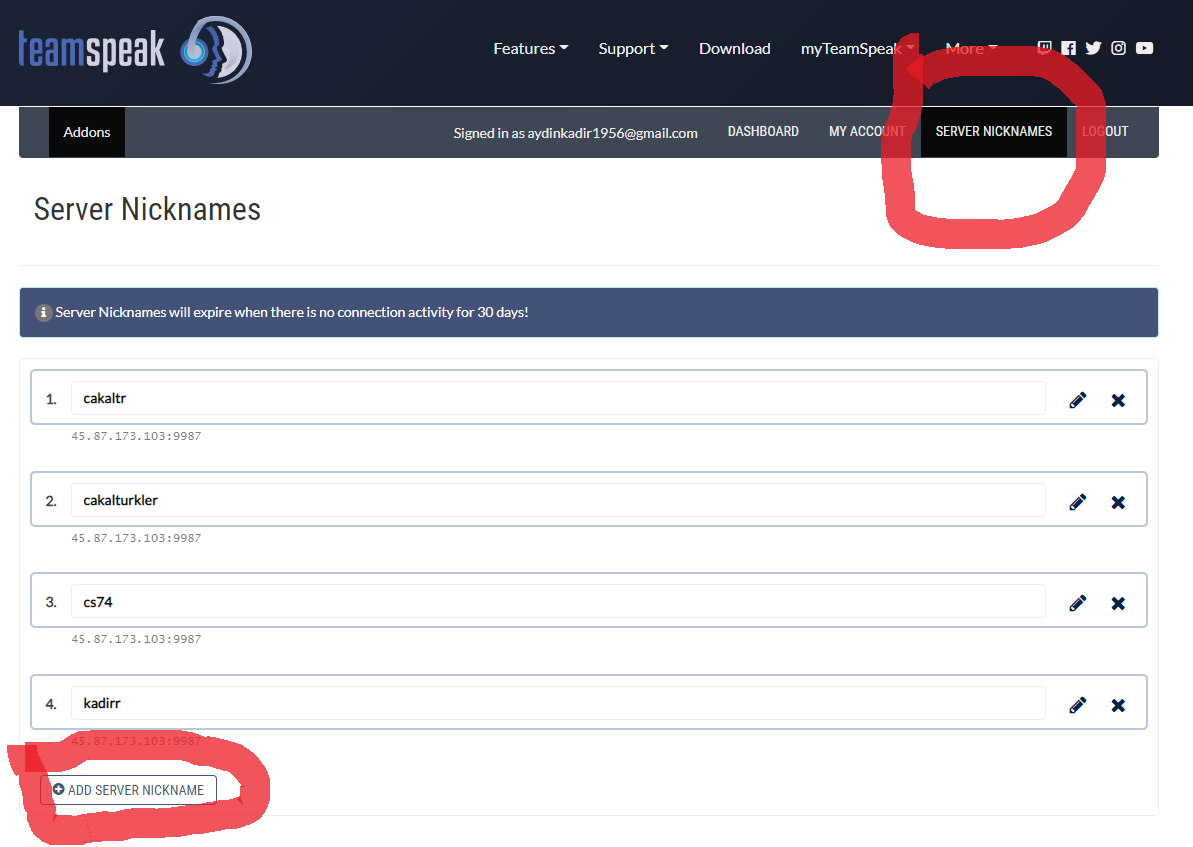Edit the cakaltr nickname with pencil icon
1193x847 pixels.
pyautogui.click(x=1077, y=400)
